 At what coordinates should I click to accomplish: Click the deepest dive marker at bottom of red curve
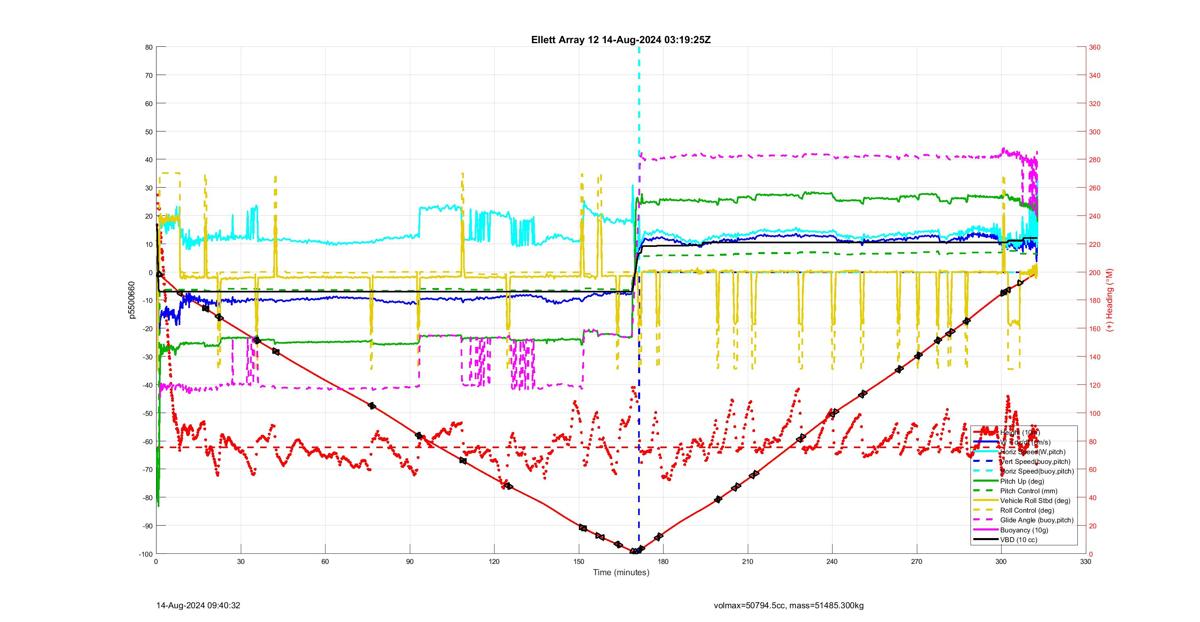(x=636, y=551)
